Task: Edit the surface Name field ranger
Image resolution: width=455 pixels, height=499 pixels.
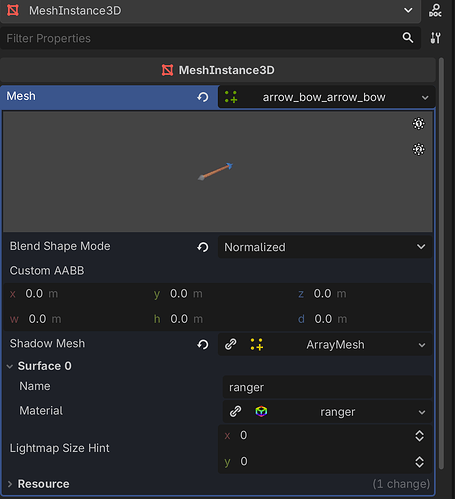Action: 327,387
